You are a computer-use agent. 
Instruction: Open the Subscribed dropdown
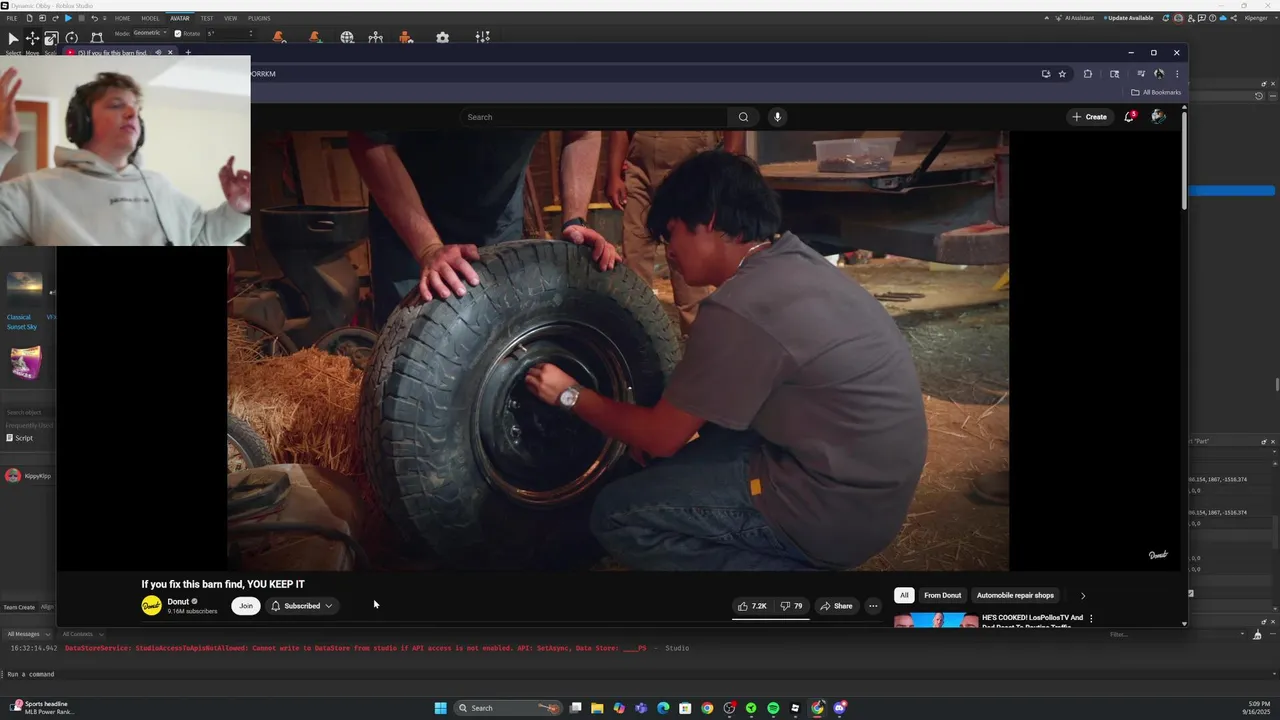point(302,606)
